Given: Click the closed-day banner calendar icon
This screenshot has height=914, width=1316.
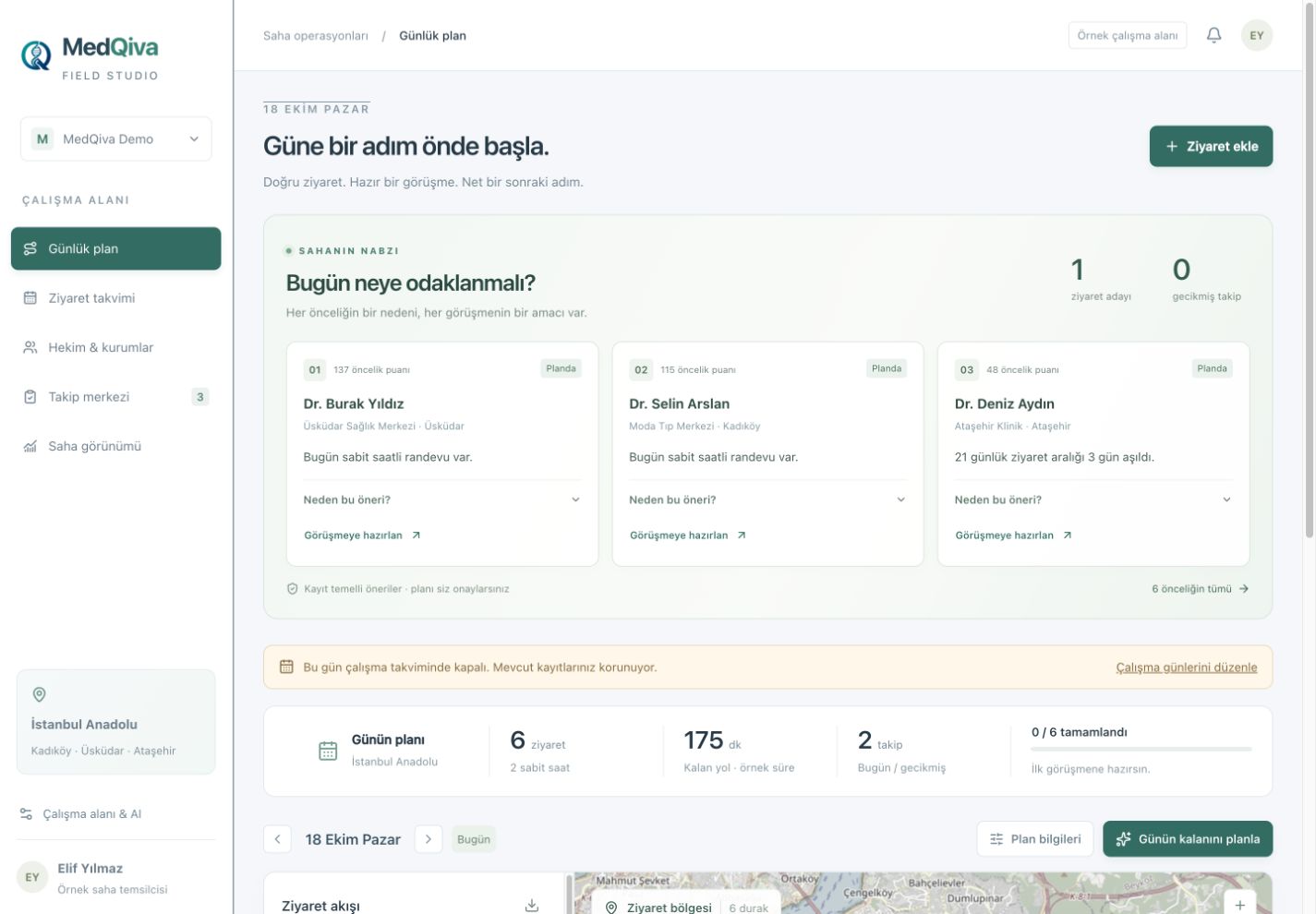Looking at the screenshot, I should click(x=286, y=667).
